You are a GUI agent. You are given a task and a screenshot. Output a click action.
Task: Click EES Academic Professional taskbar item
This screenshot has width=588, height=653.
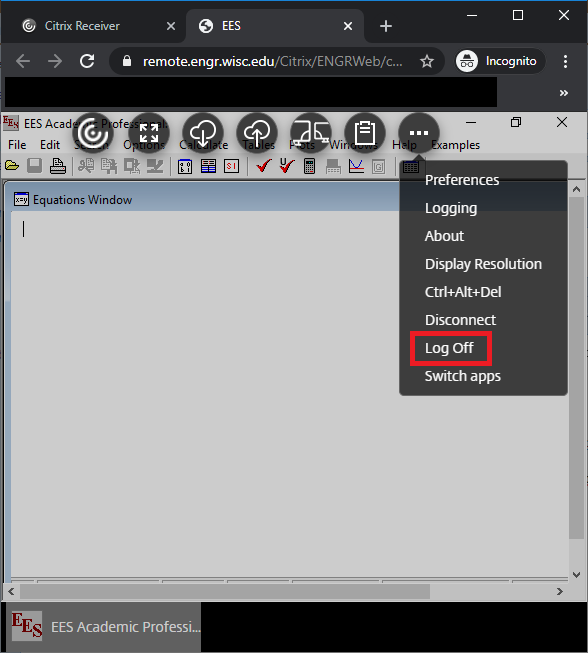pos(103,627)
